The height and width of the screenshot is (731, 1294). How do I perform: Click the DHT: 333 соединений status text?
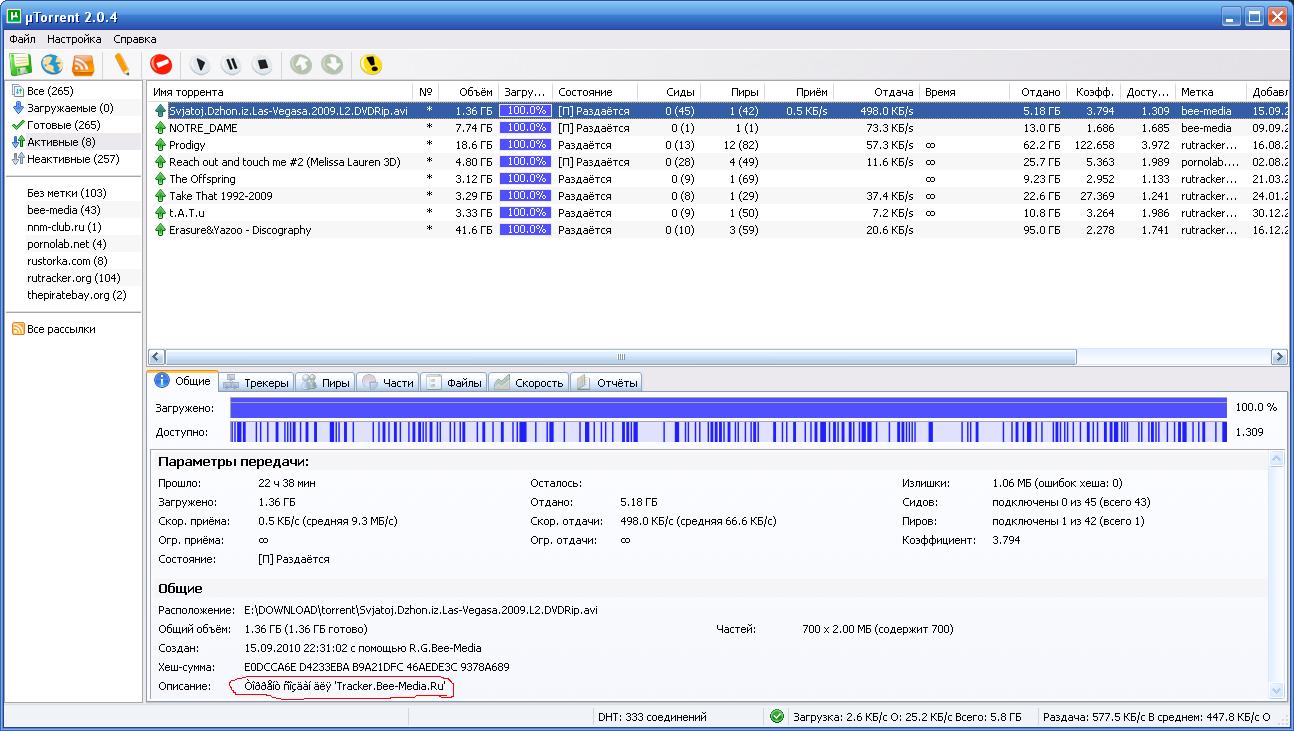652,717
